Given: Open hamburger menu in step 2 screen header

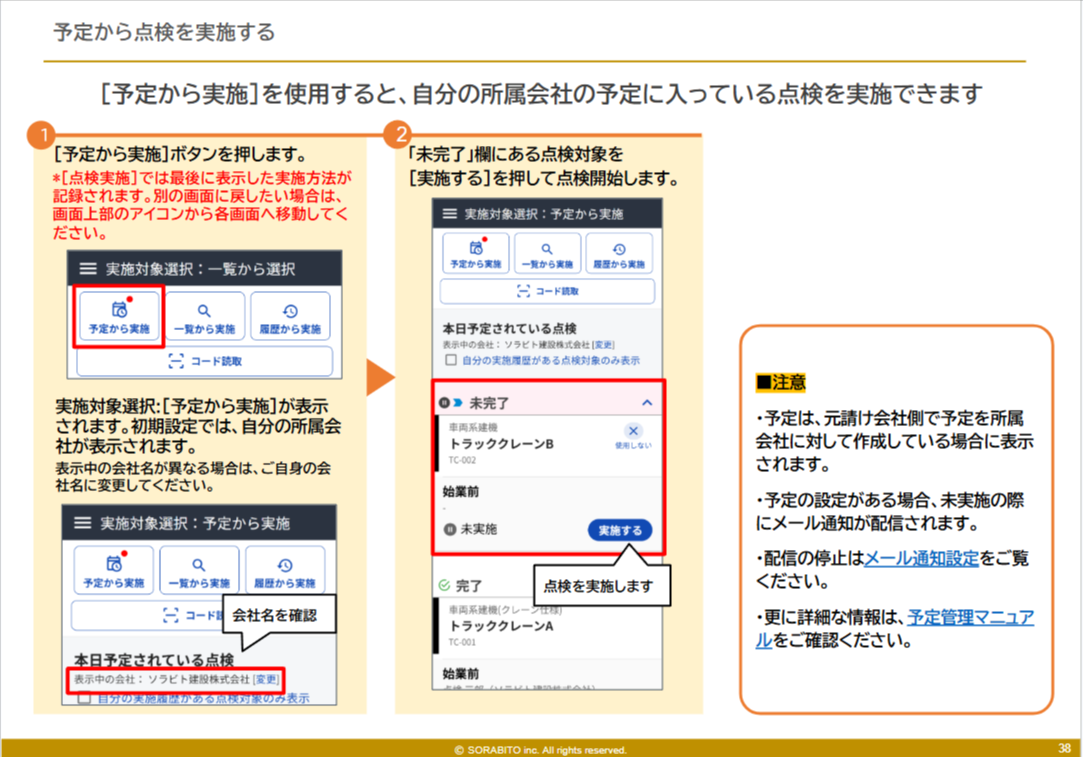Looking at the screenshot, I should coord(449,213).
